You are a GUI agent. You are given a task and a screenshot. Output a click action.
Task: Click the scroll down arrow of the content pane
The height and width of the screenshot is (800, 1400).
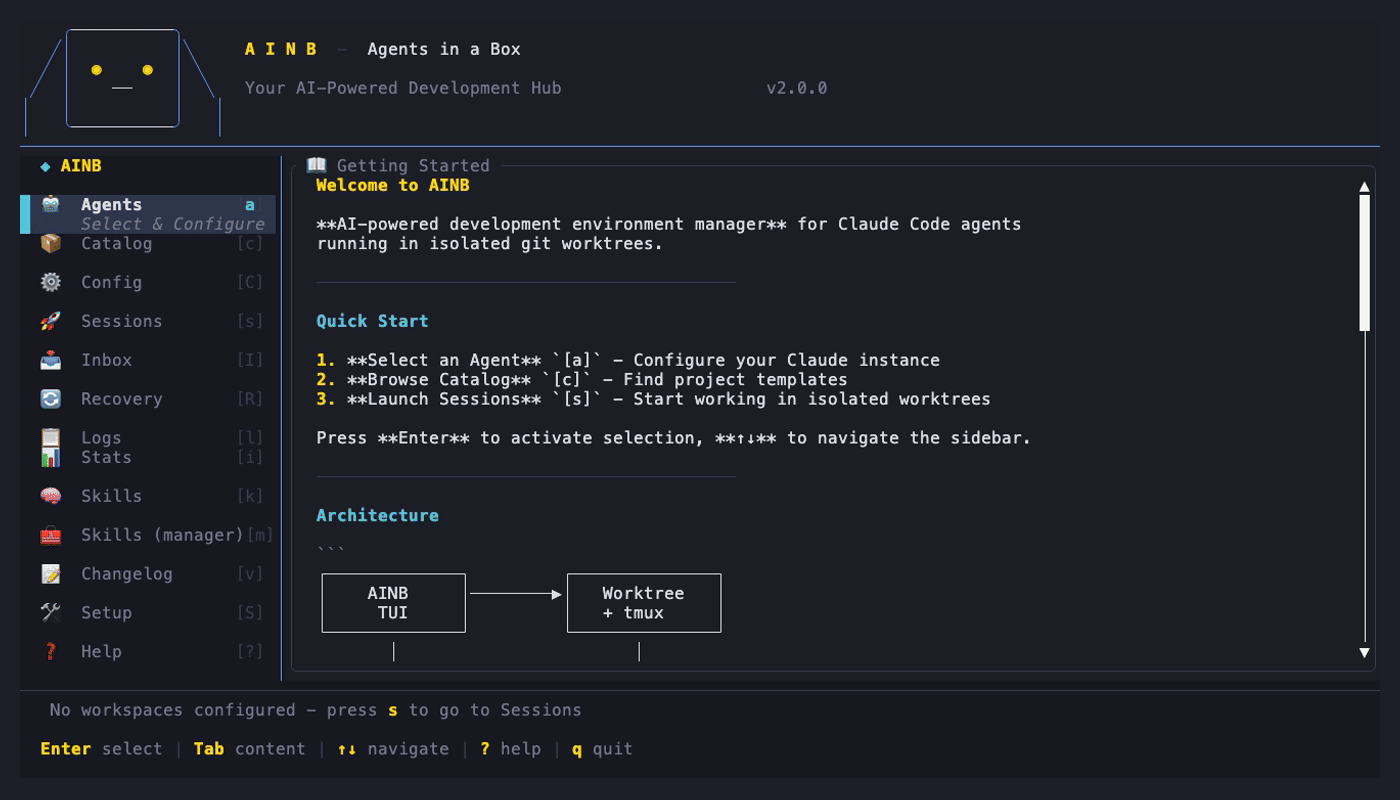coord(1364,652)
